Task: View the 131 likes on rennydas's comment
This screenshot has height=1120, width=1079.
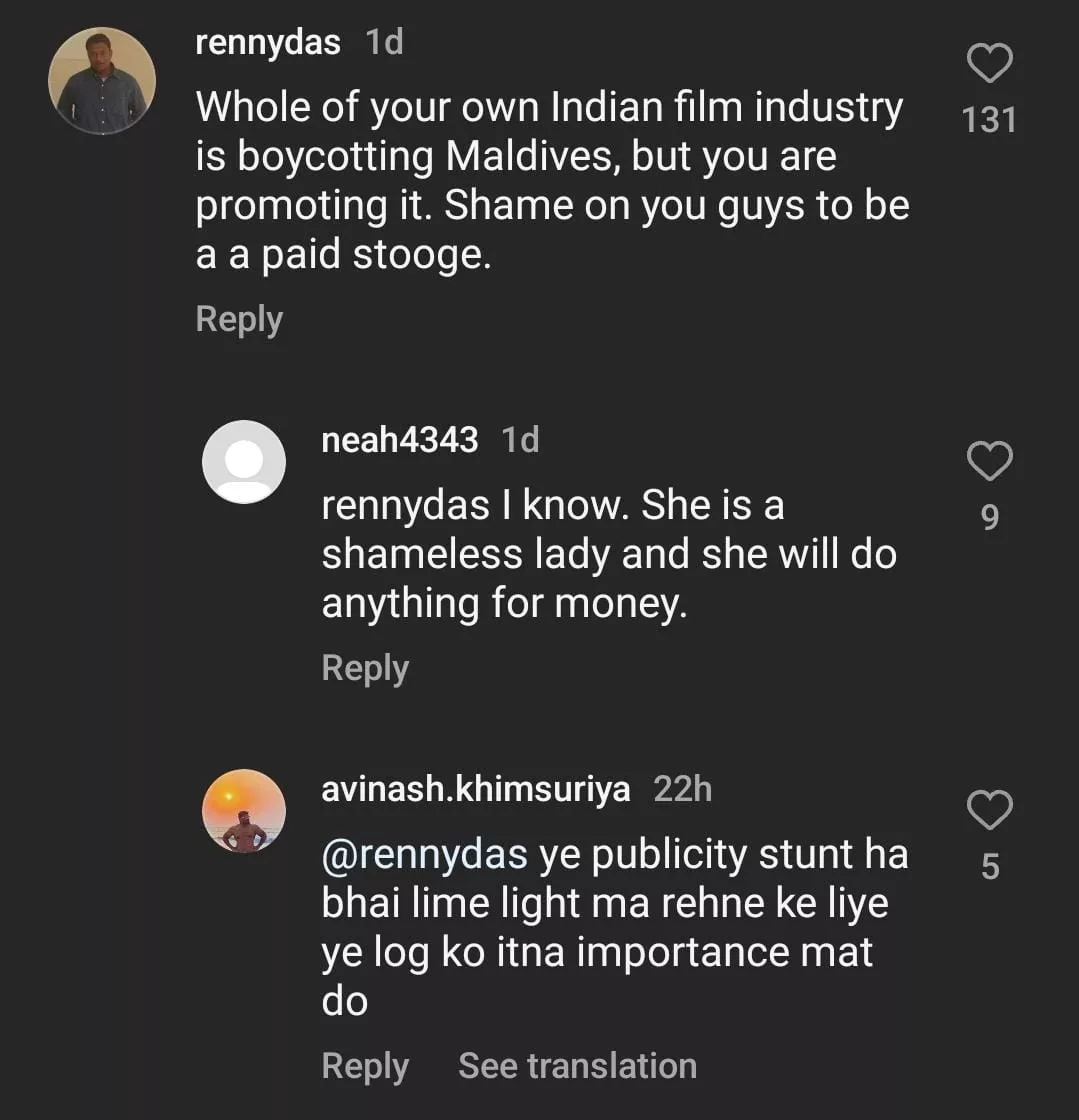Action: tap(989, 120)
